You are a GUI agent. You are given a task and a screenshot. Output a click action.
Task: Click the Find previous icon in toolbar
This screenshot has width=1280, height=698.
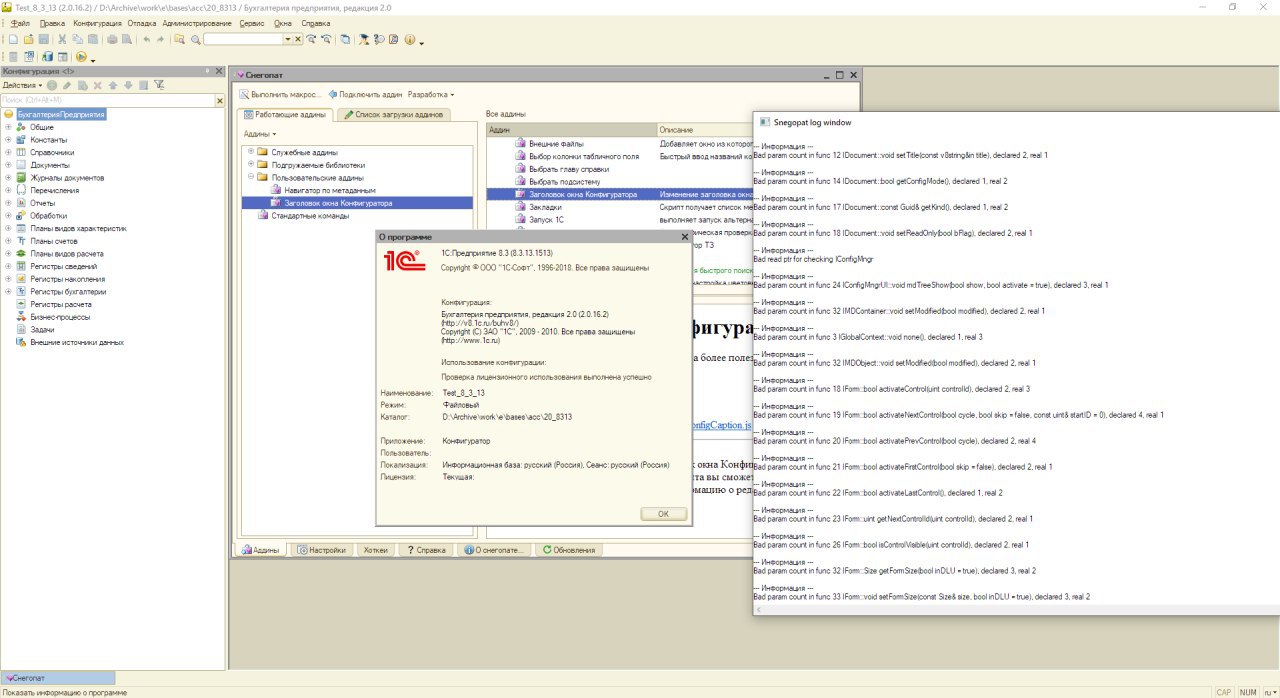point(326,39)
